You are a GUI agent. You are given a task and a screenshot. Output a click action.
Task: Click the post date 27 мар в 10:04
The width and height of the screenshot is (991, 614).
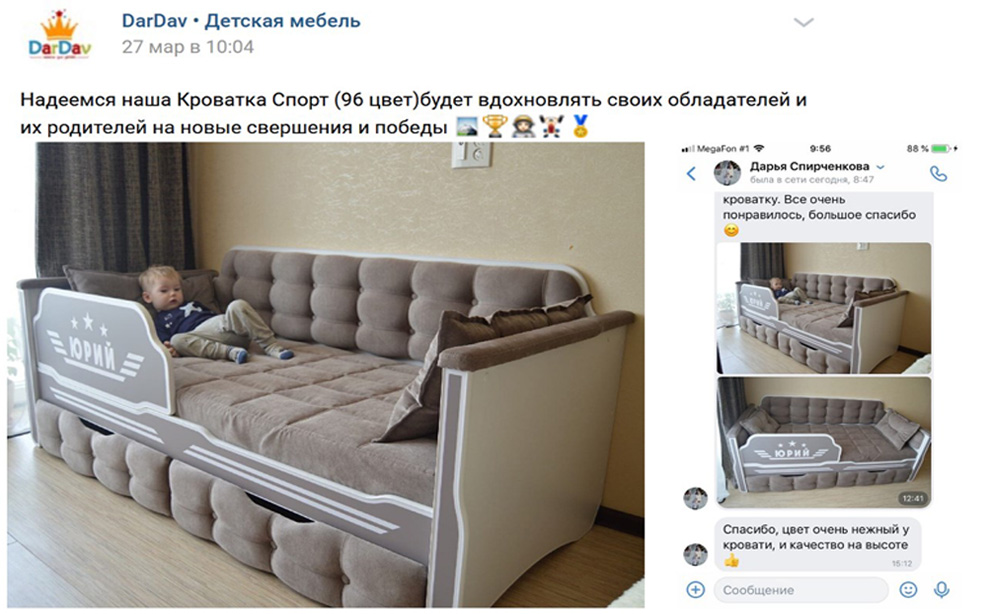tap(188, 47)
